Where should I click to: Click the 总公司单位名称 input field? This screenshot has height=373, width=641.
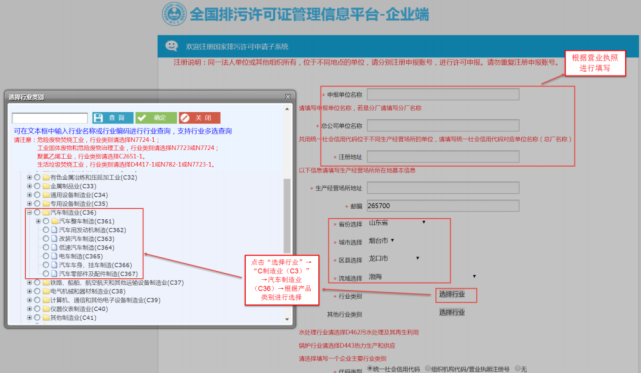click(443, 126)
